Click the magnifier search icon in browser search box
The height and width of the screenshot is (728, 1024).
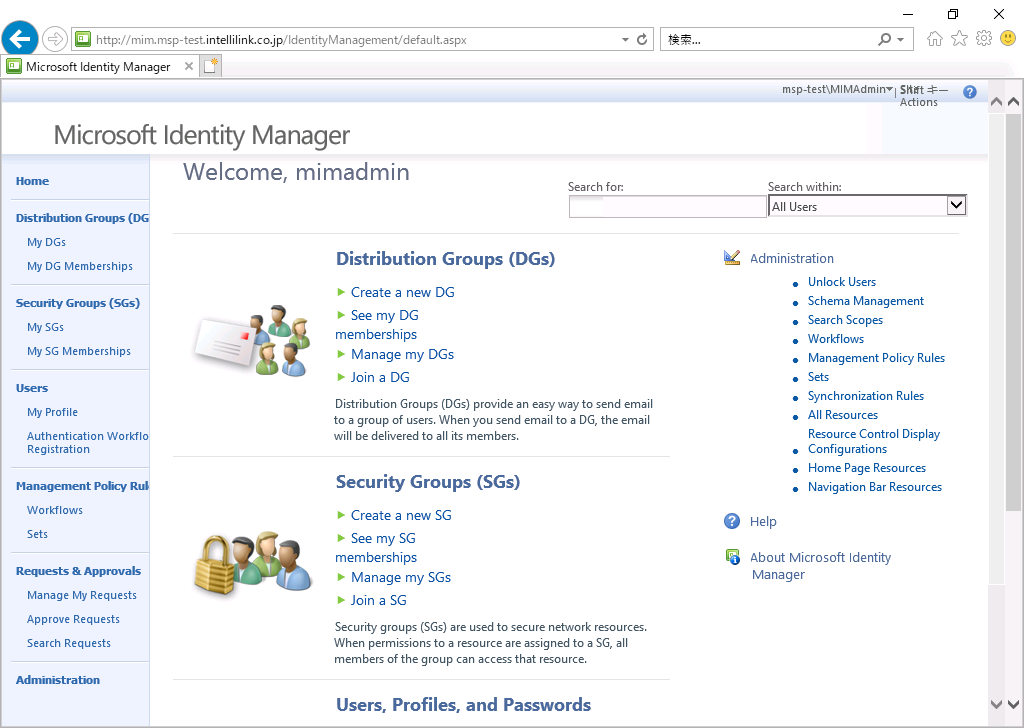pos(885,39)
